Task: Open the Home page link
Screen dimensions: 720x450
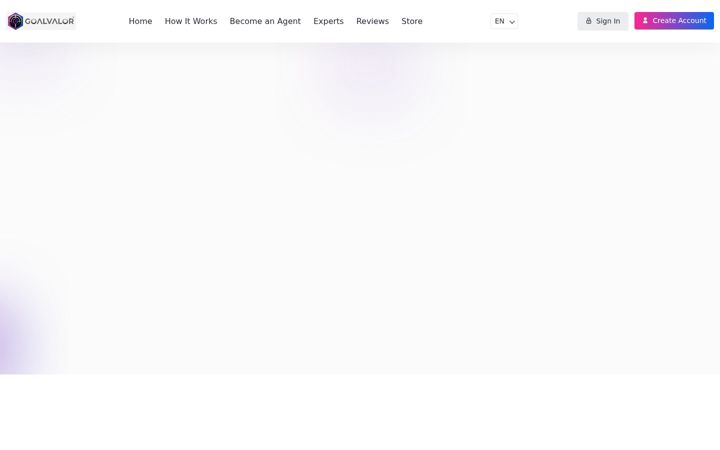Action: click(140, 21)
